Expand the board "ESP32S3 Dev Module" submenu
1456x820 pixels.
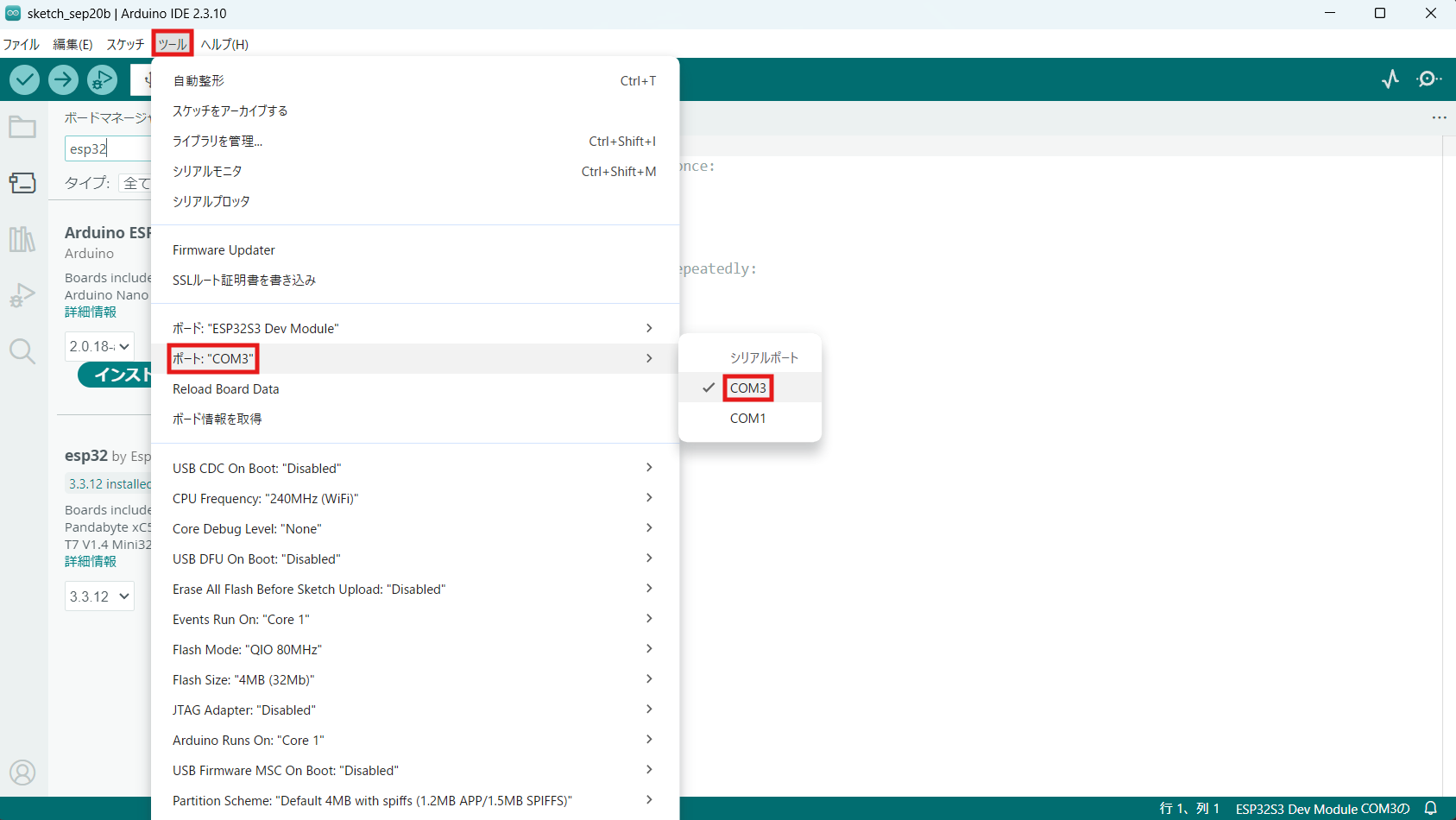[x=415, y=328]
